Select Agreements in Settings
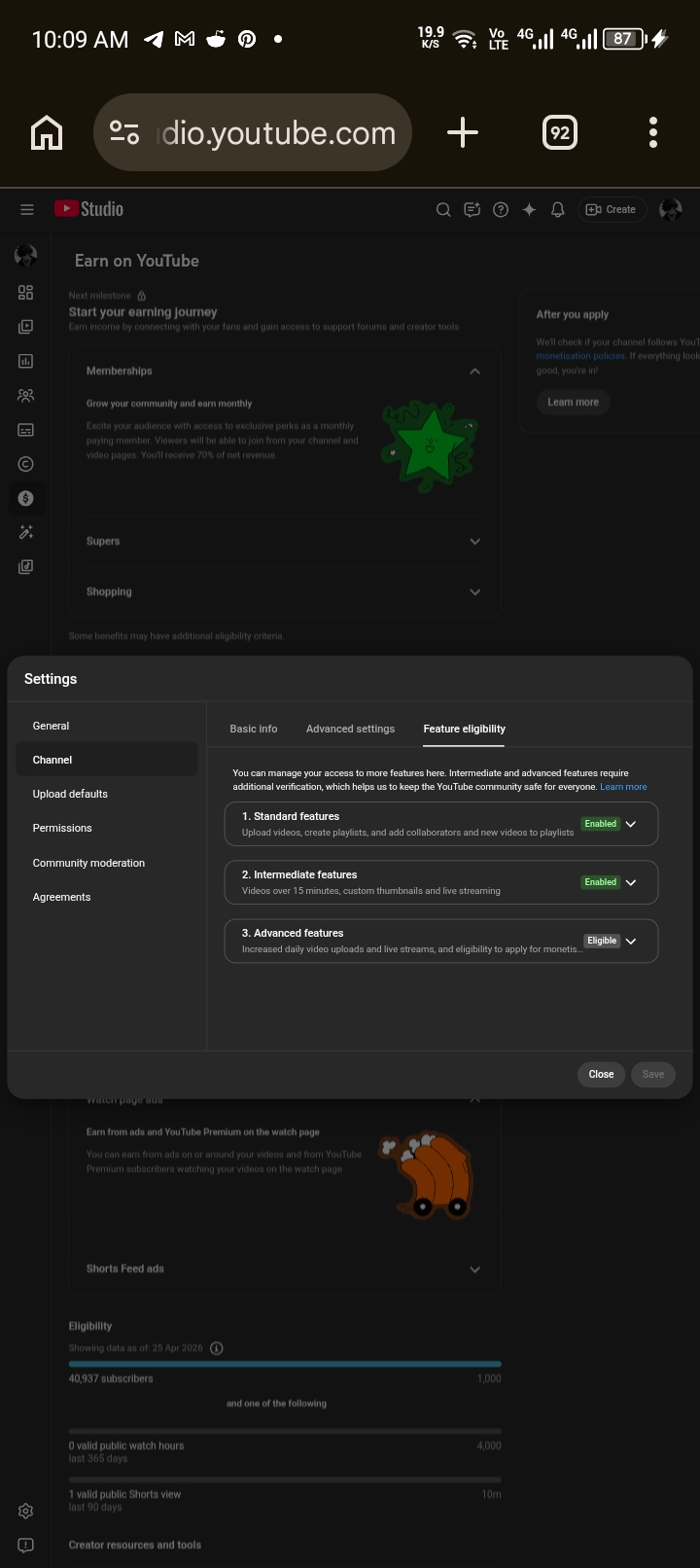700x1568 pixels. [x=107, y=897]
